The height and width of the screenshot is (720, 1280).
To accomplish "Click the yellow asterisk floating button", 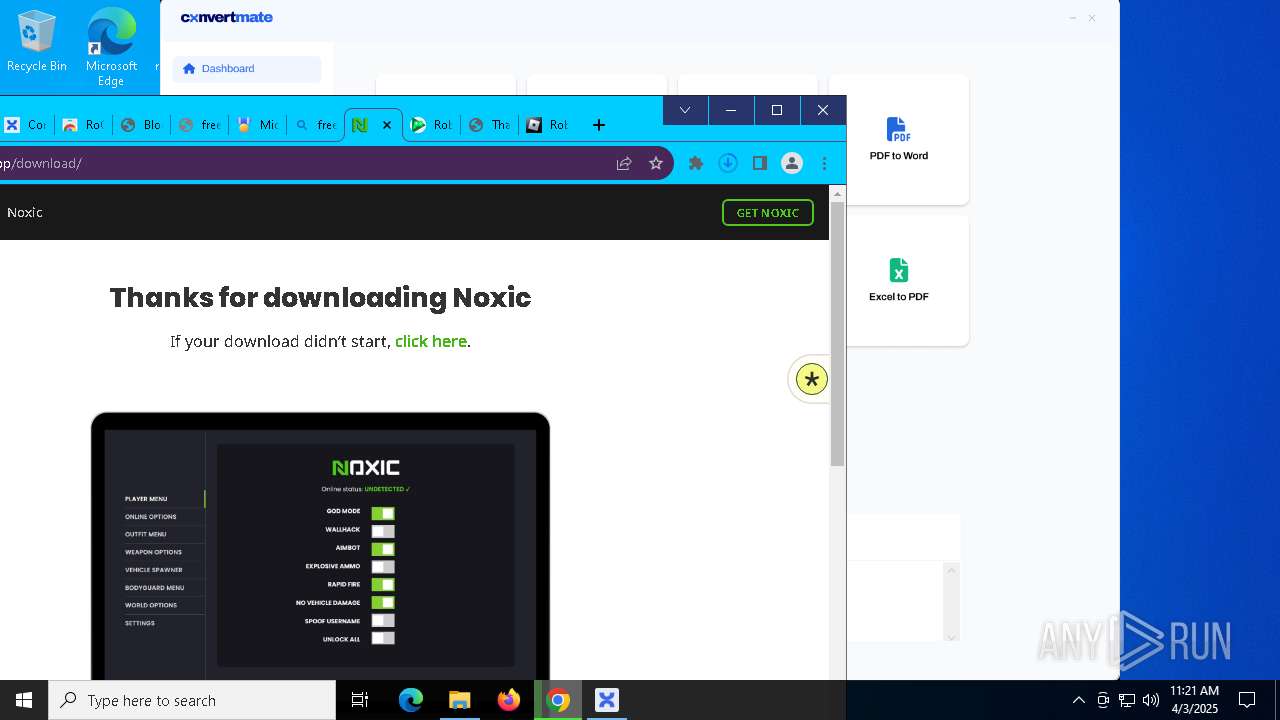I will click(x=812, y=379).
